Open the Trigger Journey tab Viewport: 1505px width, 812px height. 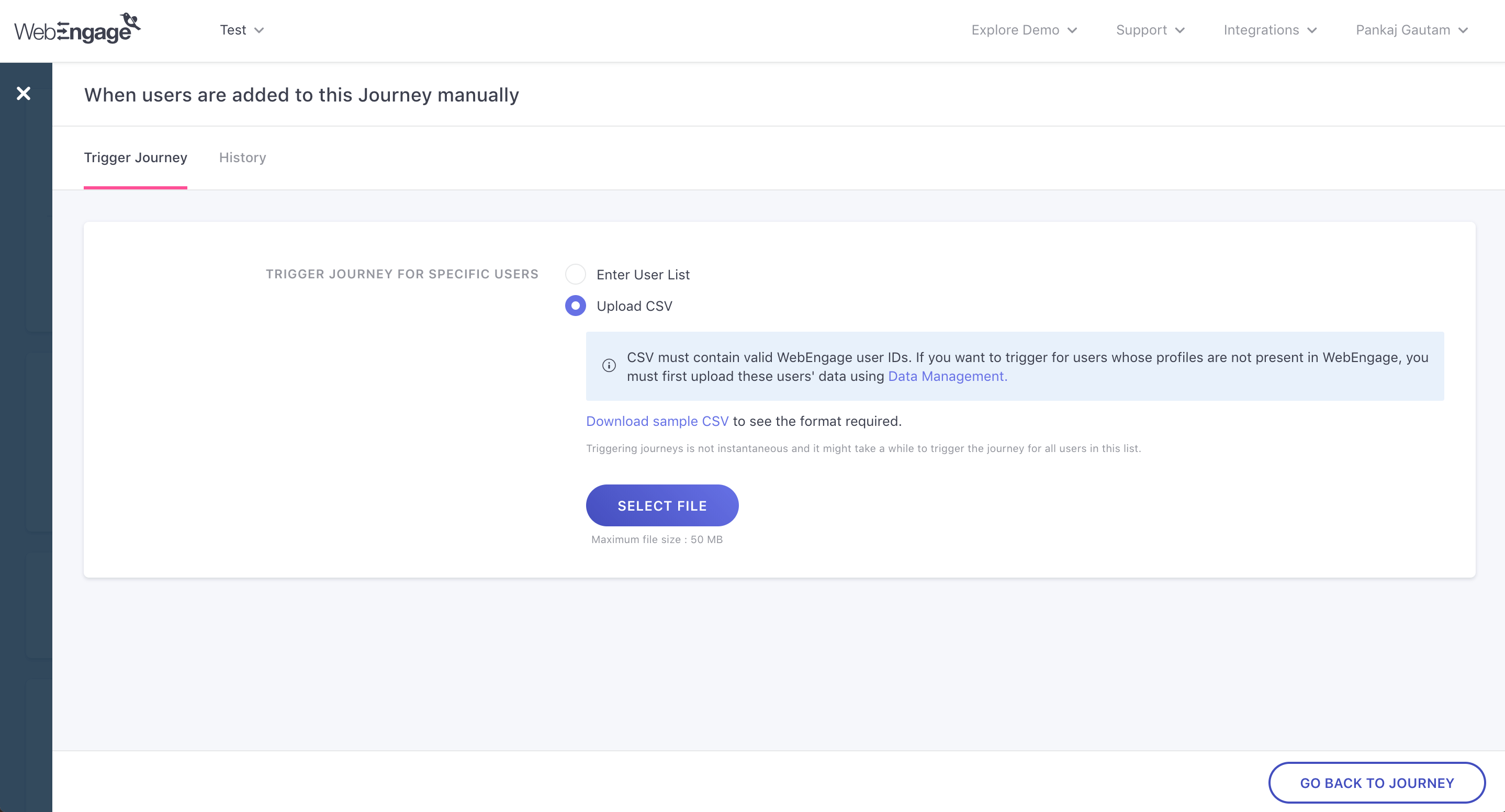pyautogui.click(x=136, y=157)
